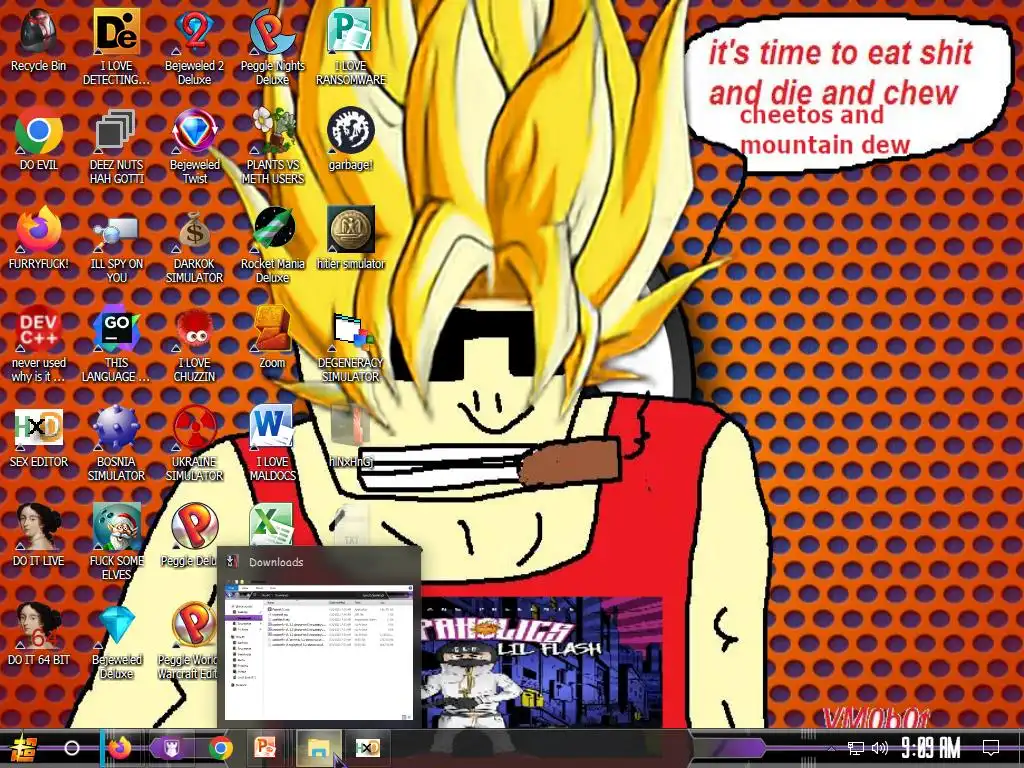The width and height of the screenshot is (1024, 768).
Task: Open the GoLand 'THIS LANGUAGE' shortcut
Action: 116,344
